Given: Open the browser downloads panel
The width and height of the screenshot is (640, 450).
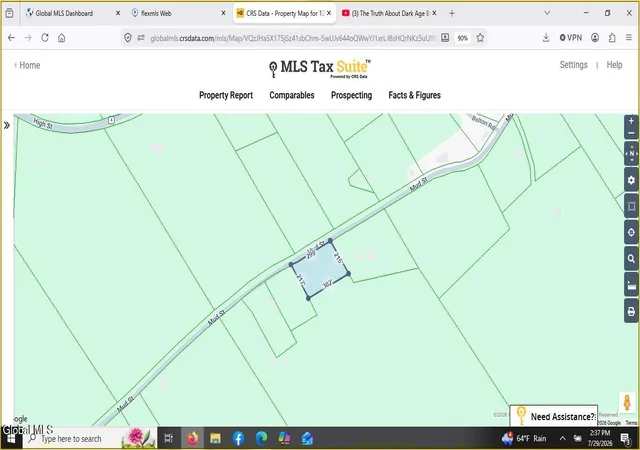Looking at the screenshot, I should (546, 38).
